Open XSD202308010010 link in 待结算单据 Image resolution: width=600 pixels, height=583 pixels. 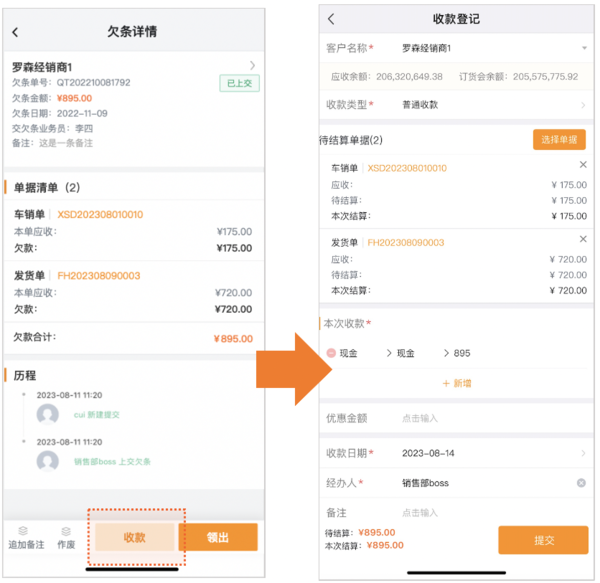[407, 168]
